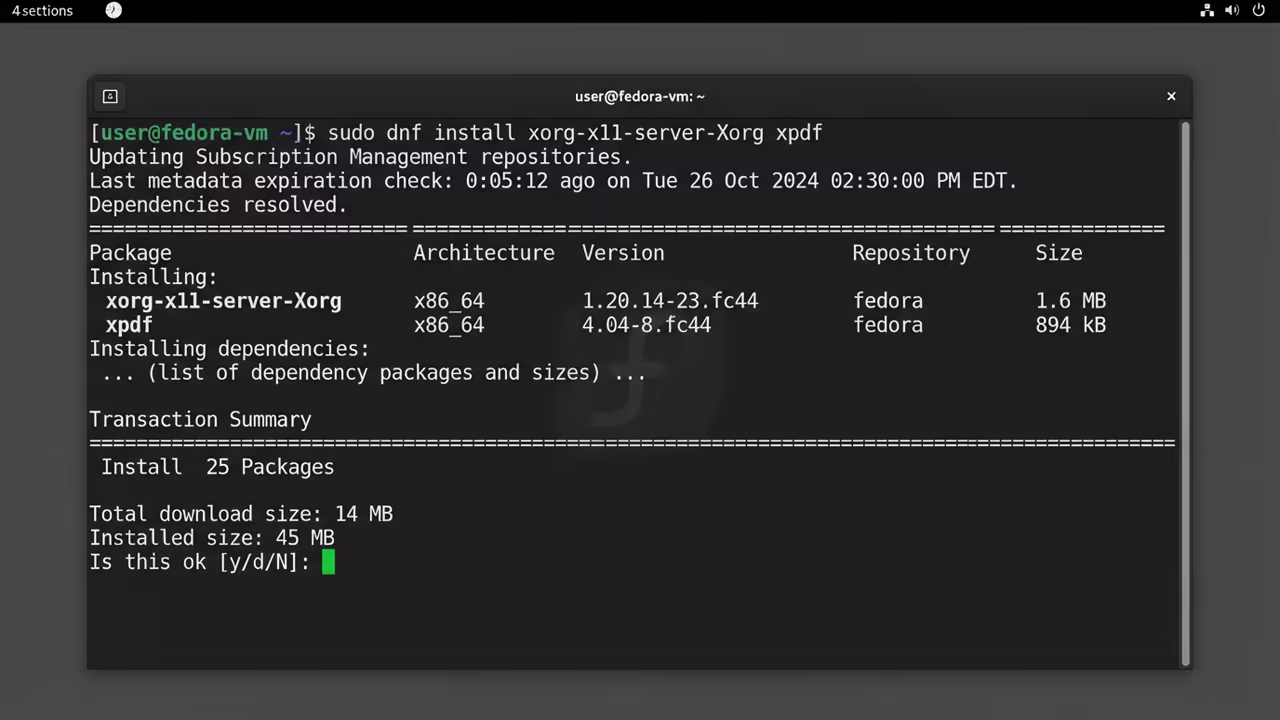
Task: Select version '1.20.14-23.fc44'
Action: 670,301
